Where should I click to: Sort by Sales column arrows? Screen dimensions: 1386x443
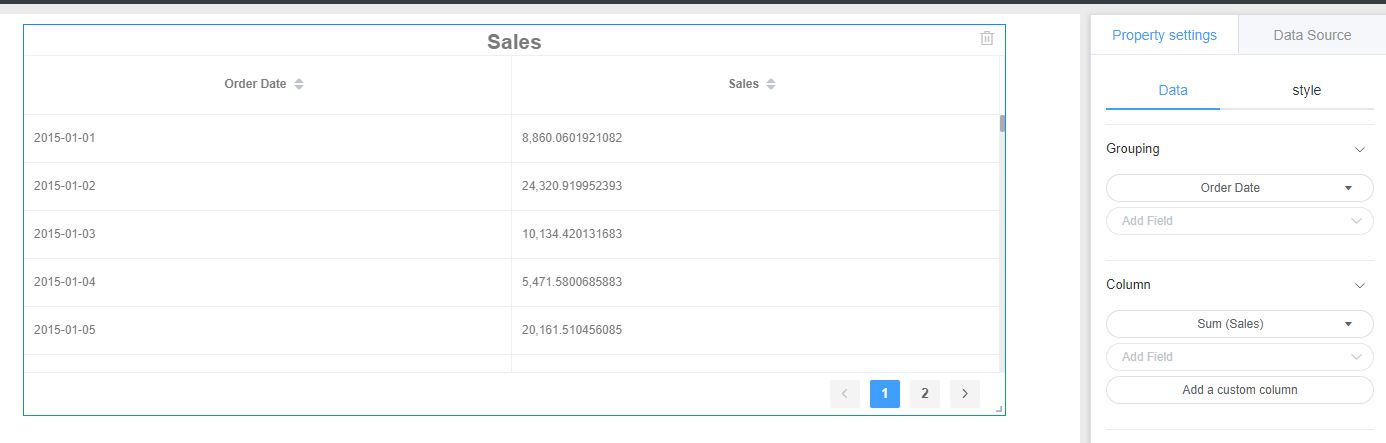pos(770,85)
